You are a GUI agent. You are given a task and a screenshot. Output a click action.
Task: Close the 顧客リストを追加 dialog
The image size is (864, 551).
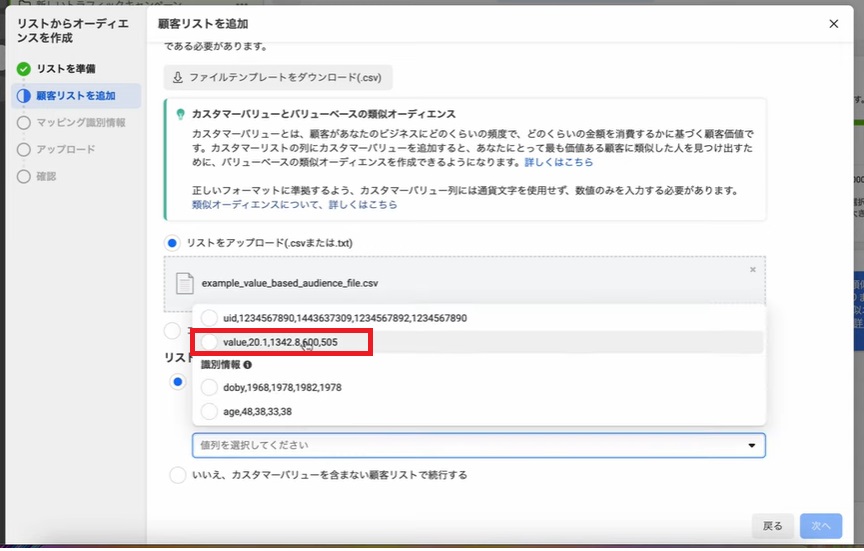[834, 24]
